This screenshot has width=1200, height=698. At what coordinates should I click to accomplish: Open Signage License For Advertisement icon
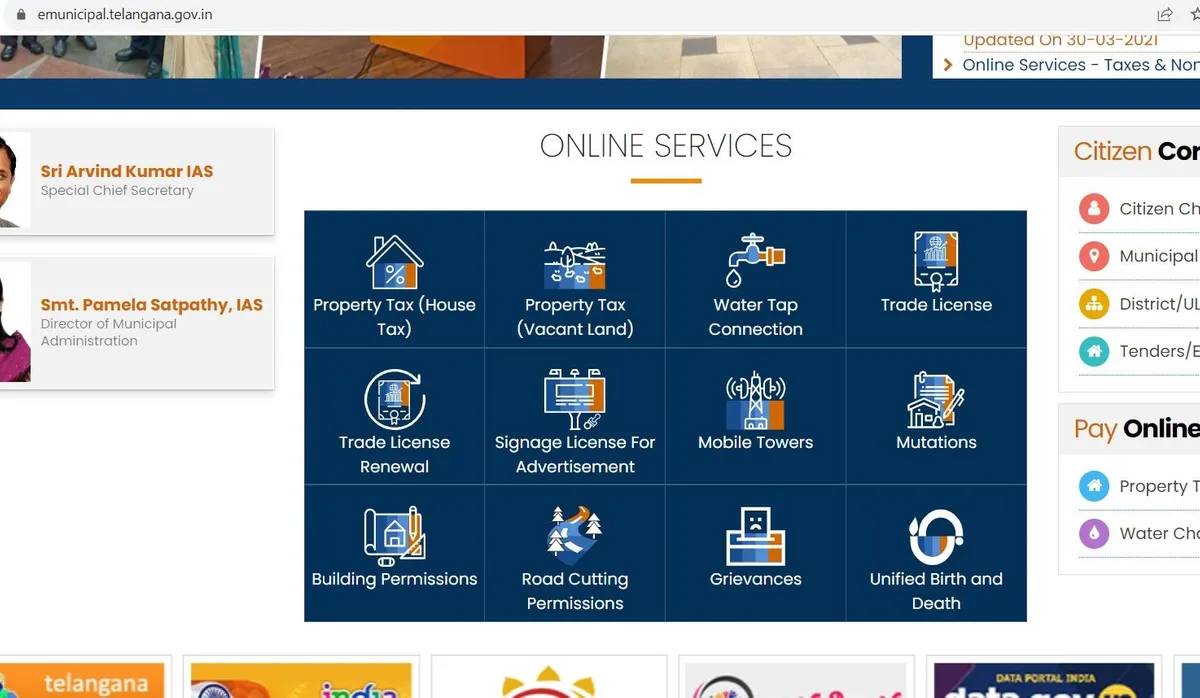pyautogui.click(x=575, y=399)
